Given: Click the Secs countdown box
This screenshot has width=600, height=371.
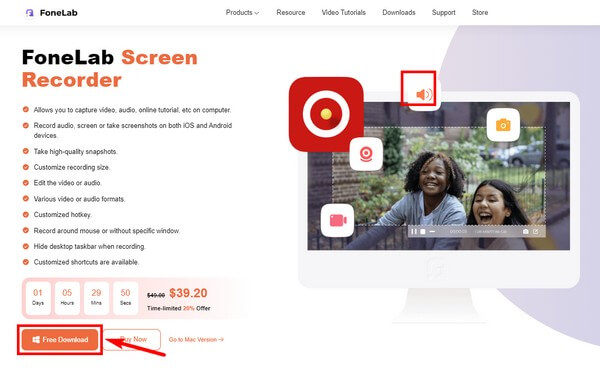Looking at the screenshot, I should tap(126, 298).
